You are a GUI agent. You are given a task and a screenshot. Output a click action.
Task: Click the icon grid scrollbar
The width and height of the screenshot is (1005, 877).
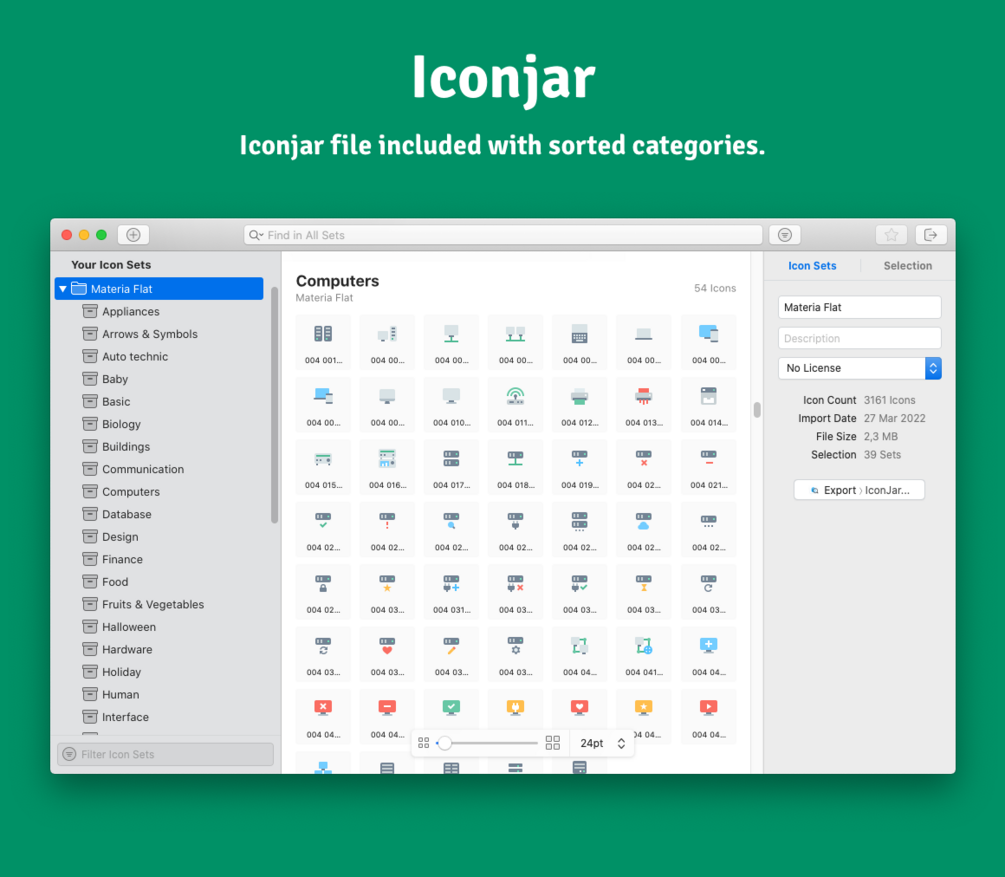coord(757,410)
